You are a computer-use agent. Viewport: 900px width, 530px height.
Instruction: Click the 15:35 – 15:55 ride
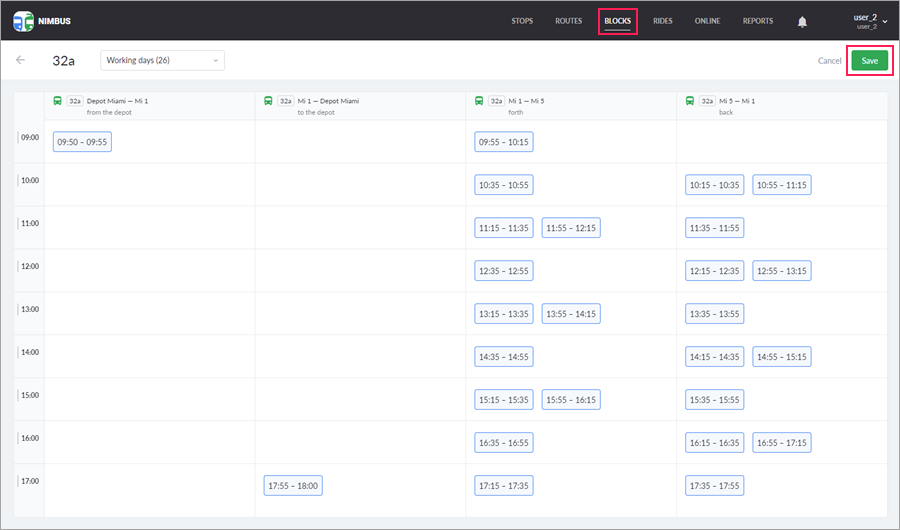(715, 400)
